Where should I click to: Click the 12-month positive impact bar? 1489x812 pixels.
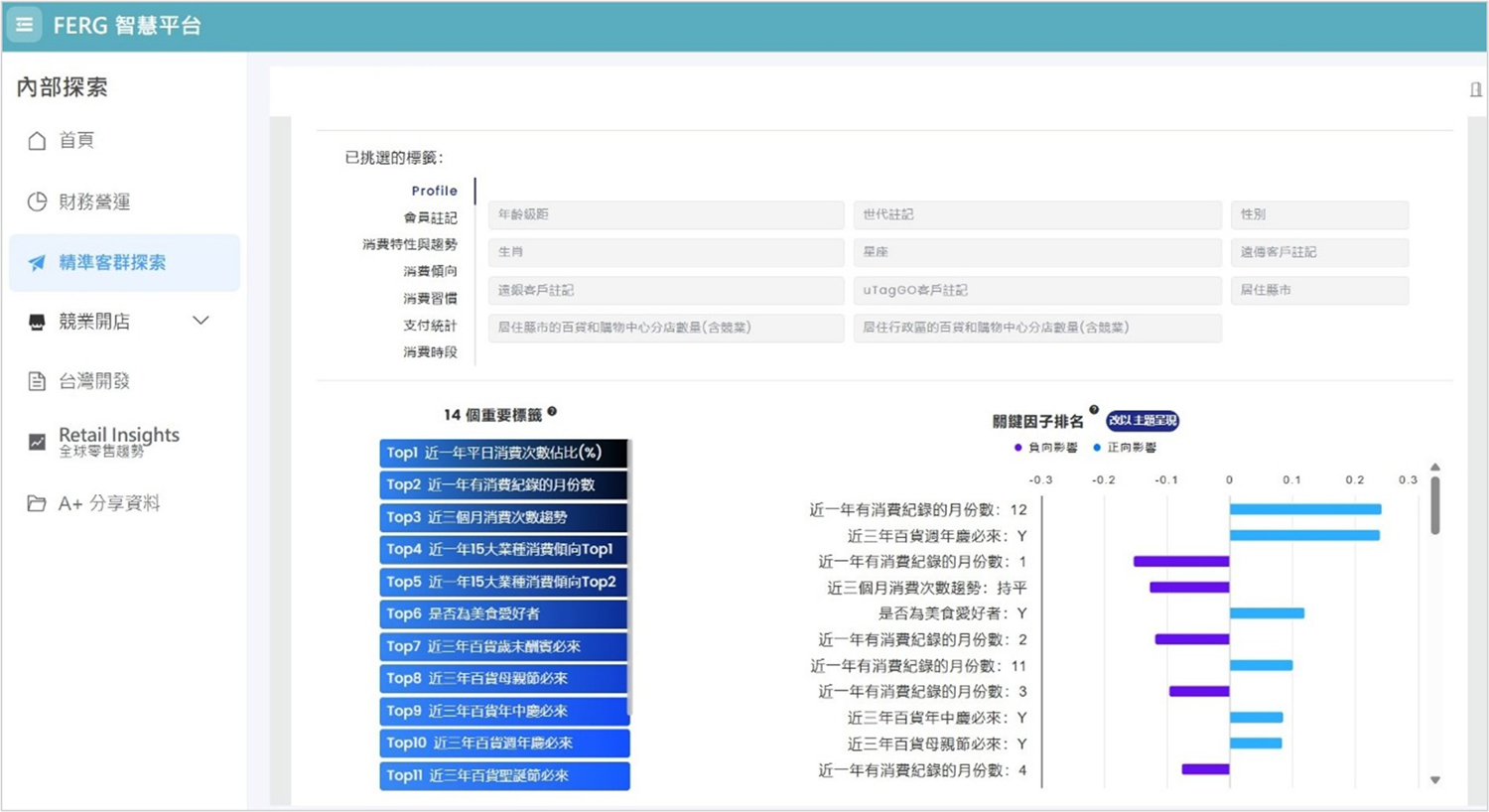[x=1304, y=509]
